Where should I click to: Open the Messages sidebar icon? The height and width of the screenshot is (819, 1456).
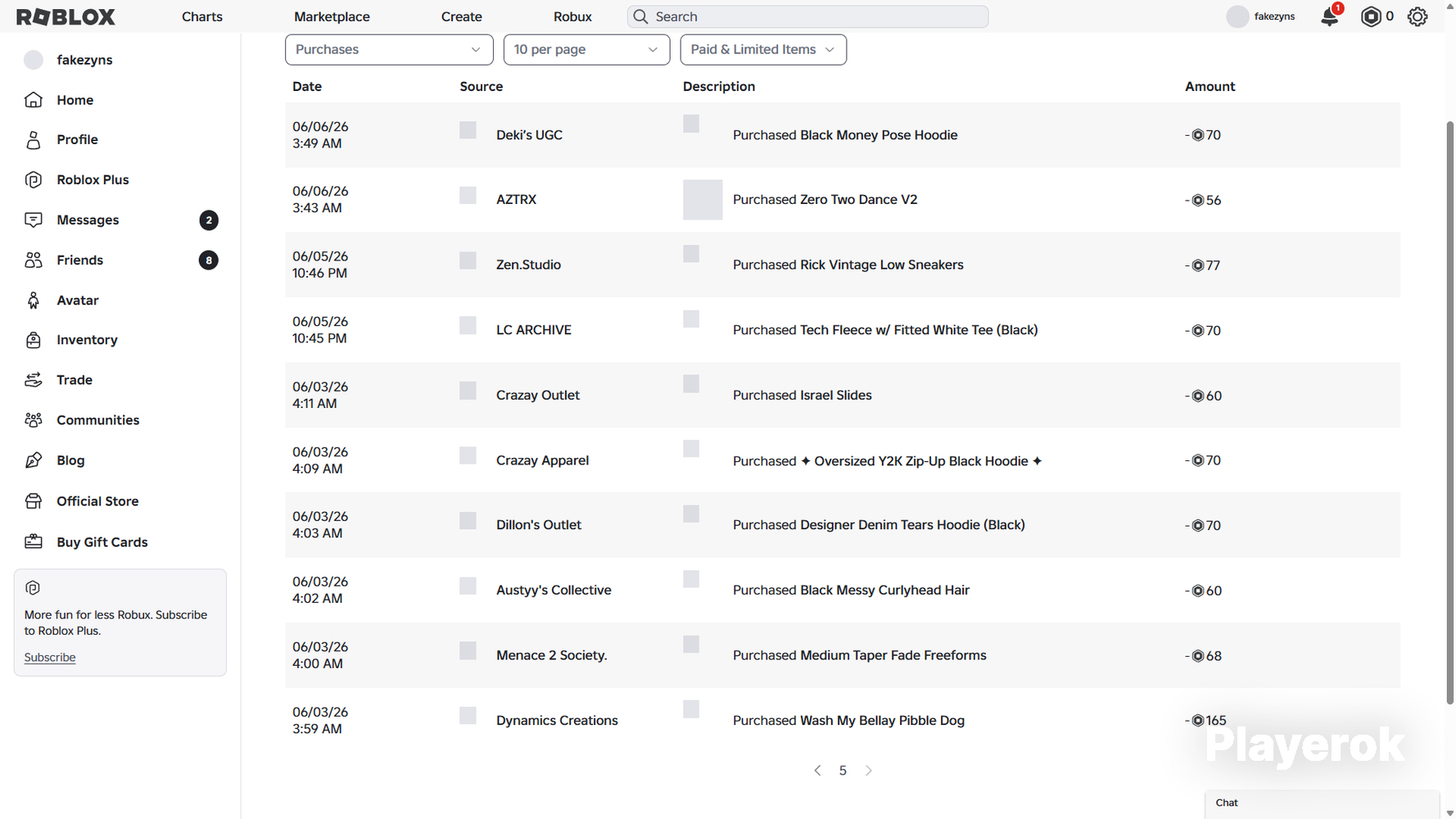(x=34, y=220)
